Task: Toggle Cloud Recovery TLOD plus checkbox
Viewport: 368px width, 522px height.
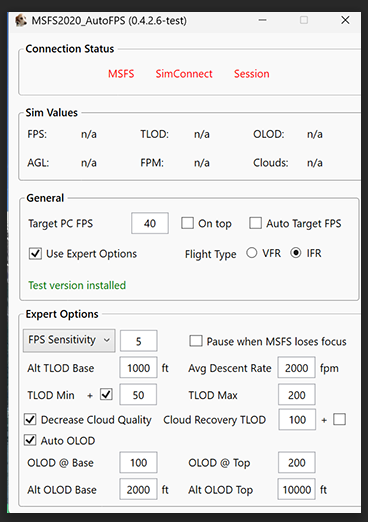Action: tap(339, 419)
